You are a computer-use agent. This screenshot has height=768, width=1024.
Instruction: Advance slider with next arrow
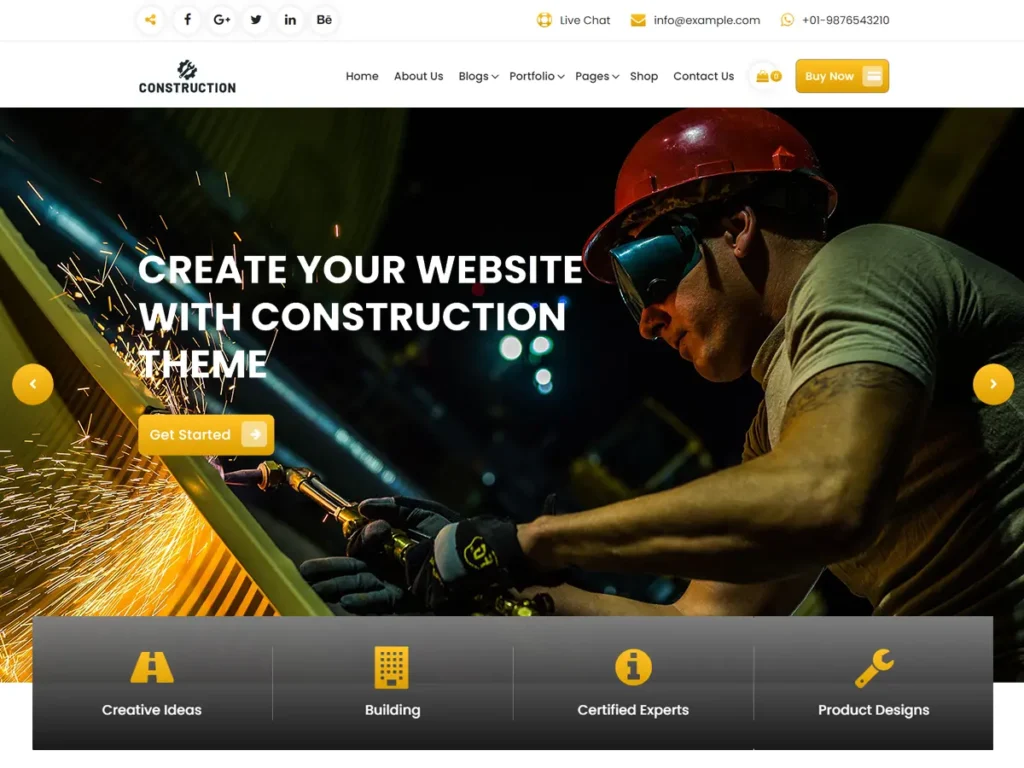pos(992,384)
